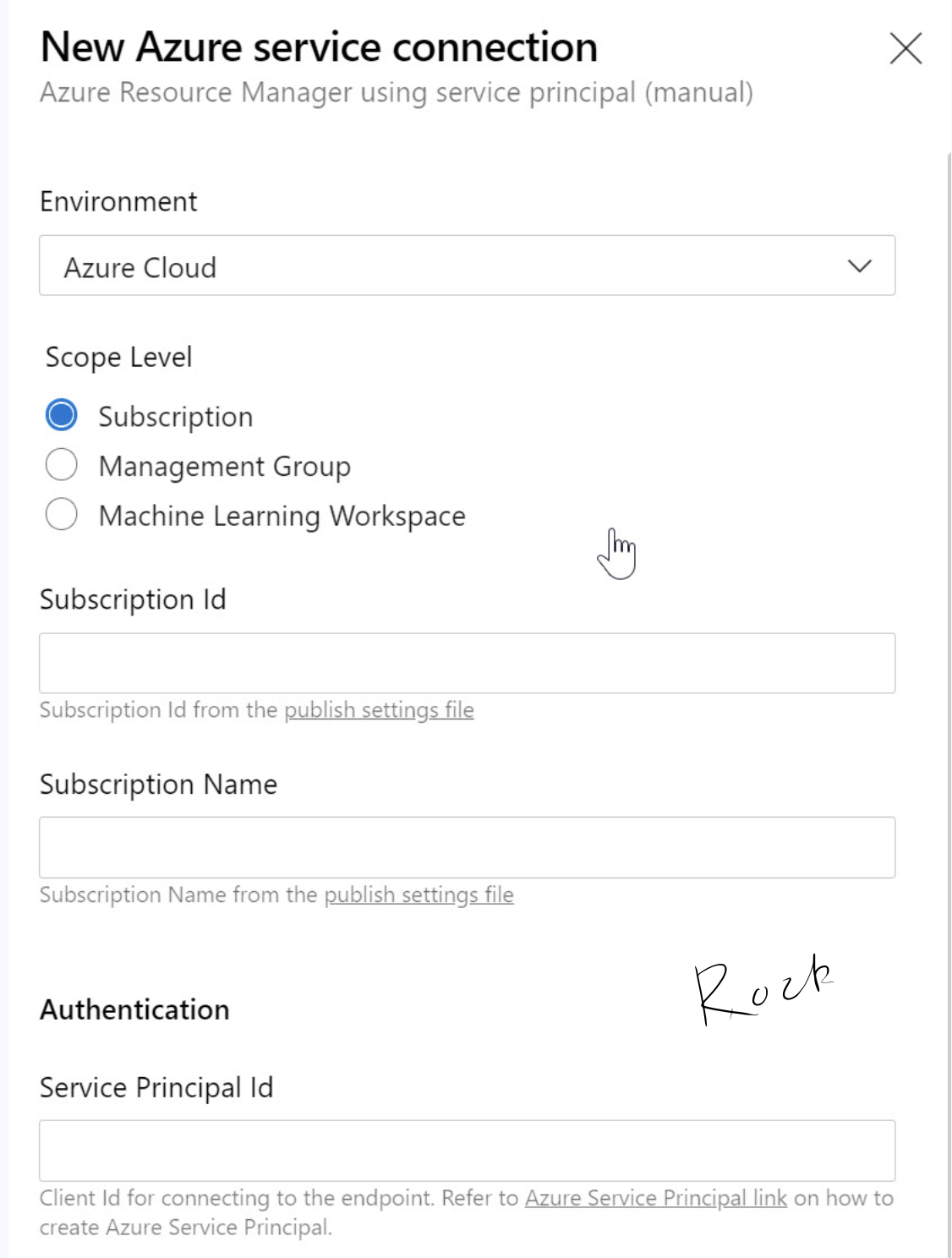
Task: Follow the Azure Service Principal link
Action: point(656,1198)
